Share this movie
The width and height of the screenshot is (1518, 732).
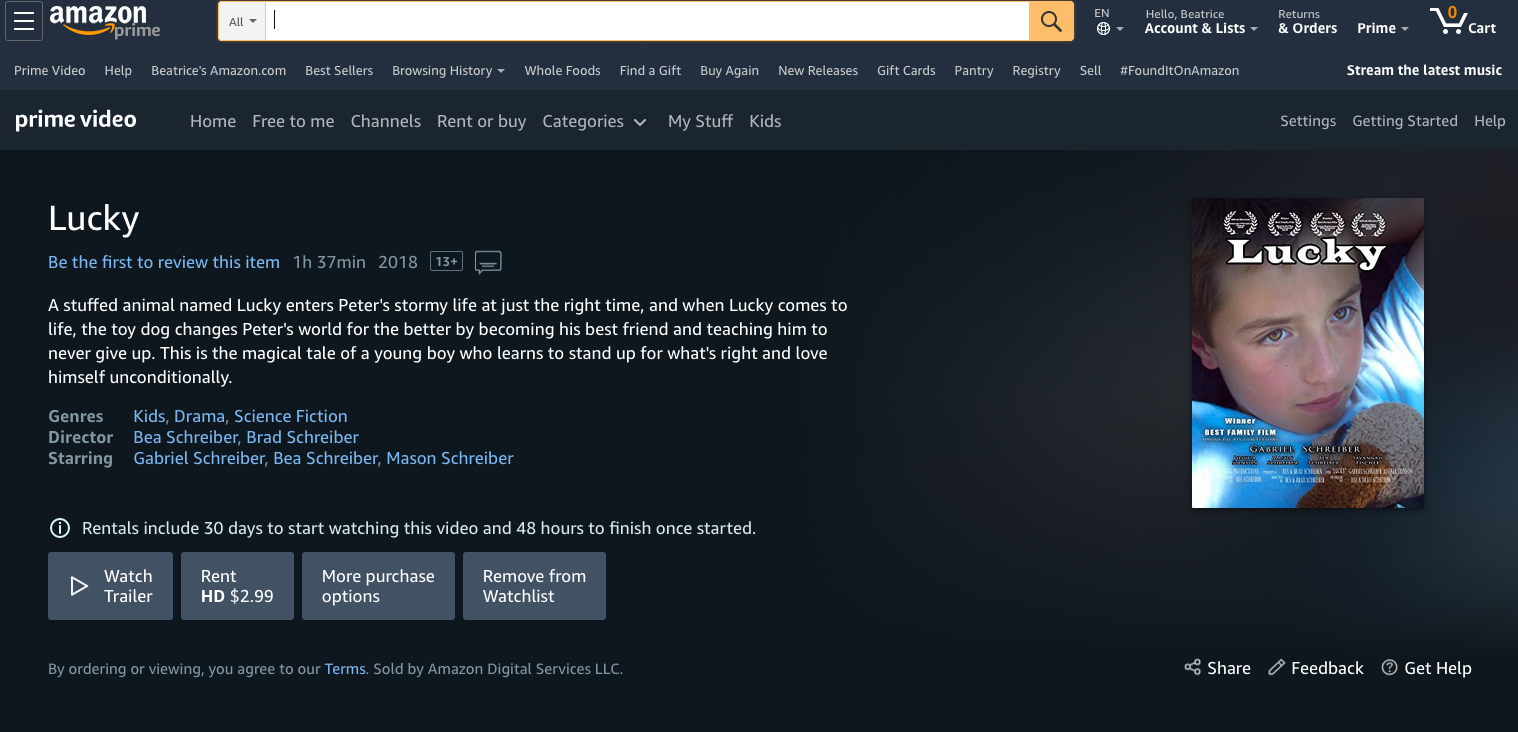1217,668
